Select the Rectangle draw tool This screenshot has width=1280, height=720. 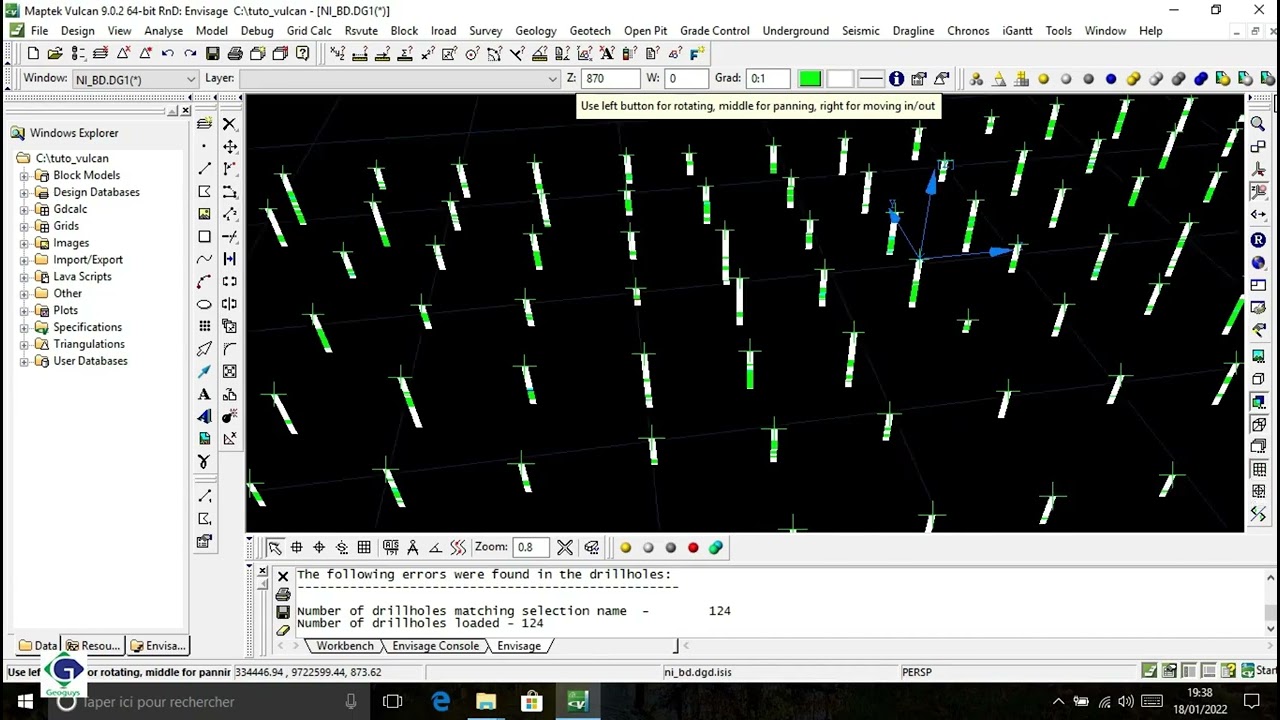(x=204, y=237)
